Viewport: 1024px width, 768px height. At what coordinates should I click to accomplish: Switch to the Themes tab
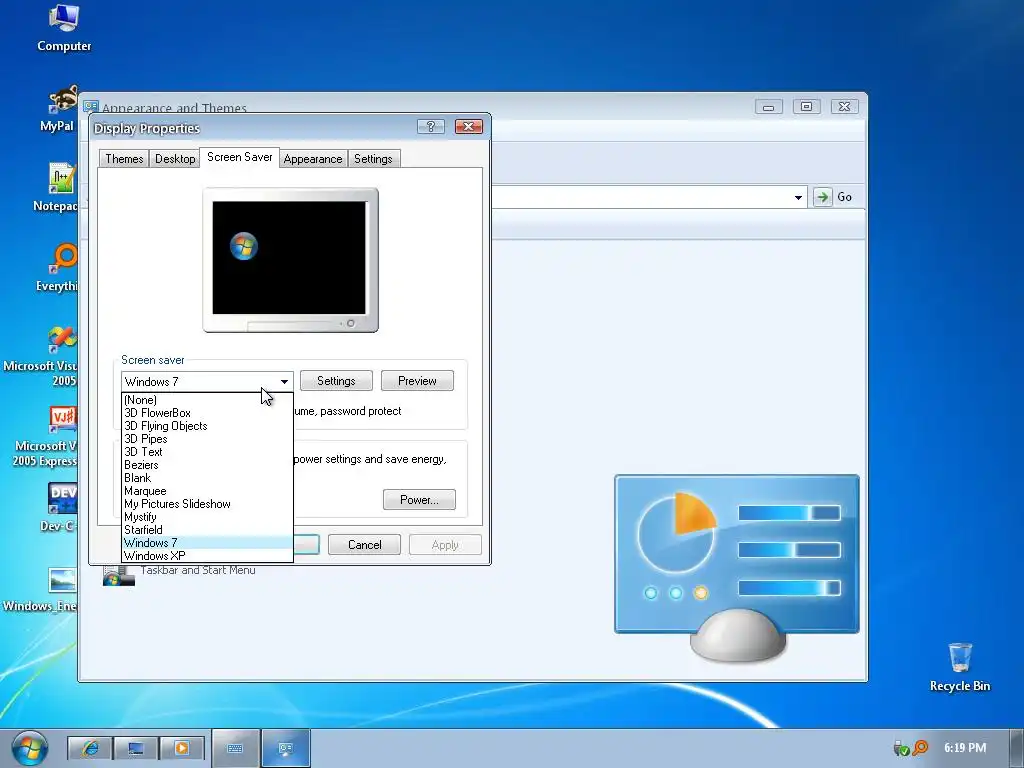[124, 159]
